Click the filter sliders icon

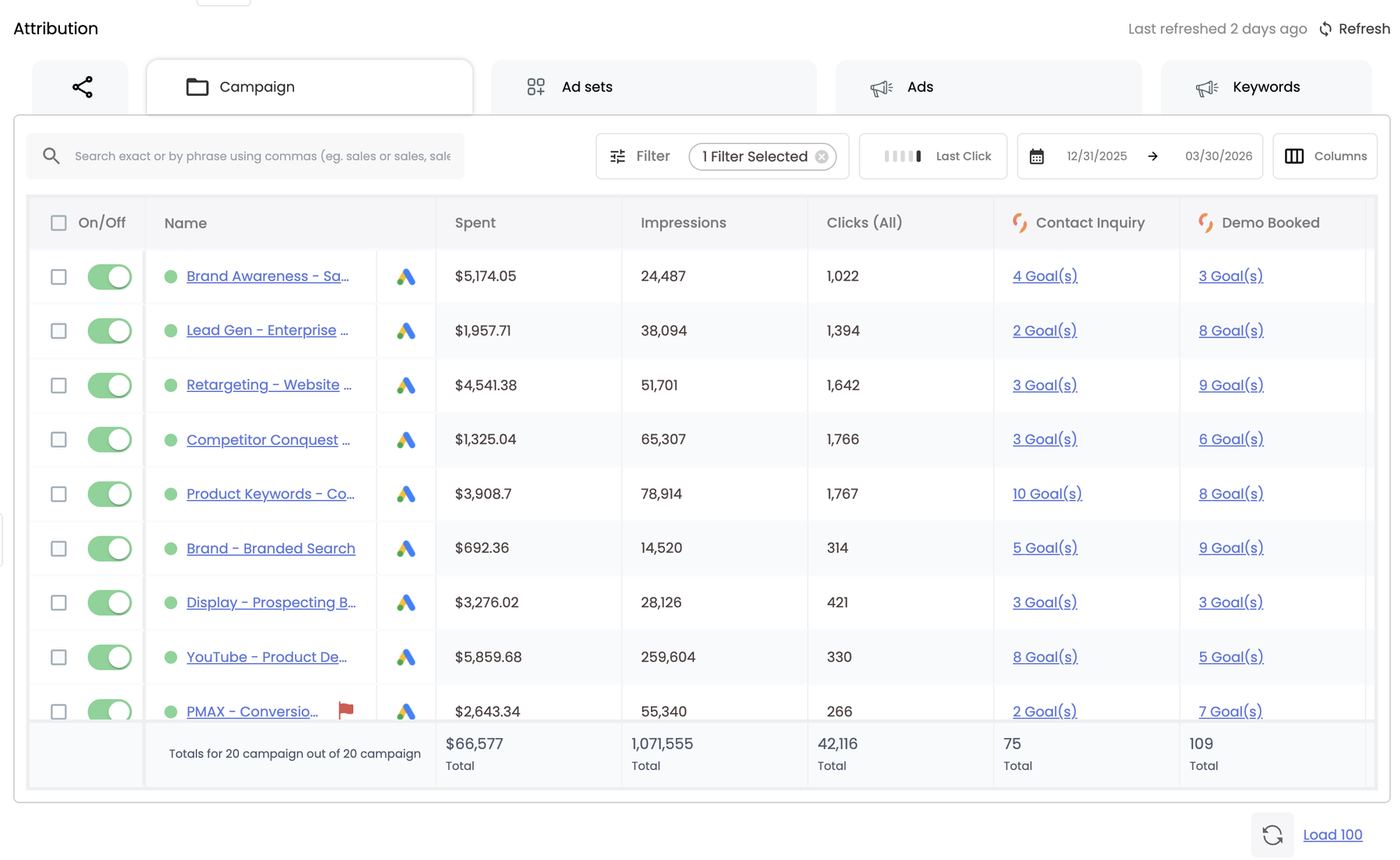pyautogui.click(x=618, y=156)
